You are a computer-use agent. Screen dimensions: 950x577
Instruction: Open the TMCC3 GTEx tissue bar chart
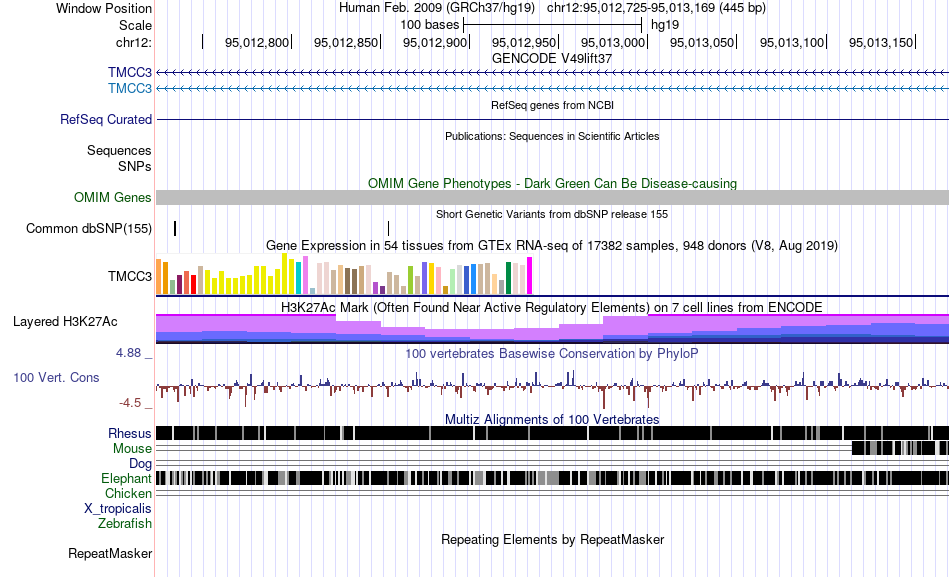tap(344, 275)
